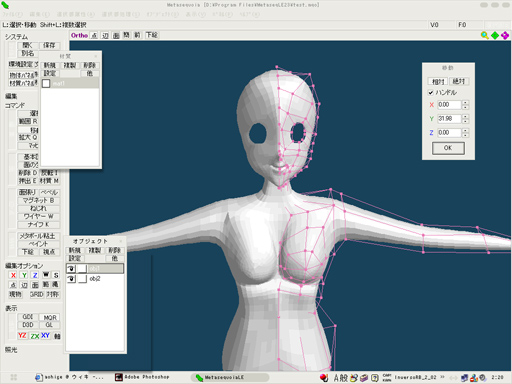Select obj2 in object list
This screenshot has height=384, width=512.
pos(95,279)
